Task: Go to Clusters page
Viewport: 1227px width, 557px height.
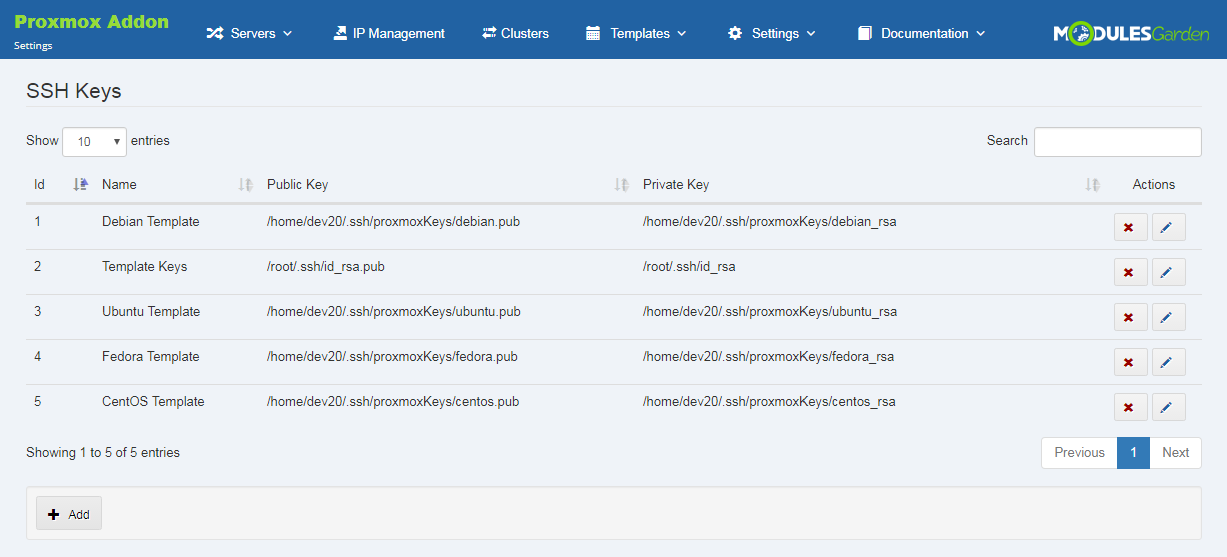Action: (x=515, y=33)
